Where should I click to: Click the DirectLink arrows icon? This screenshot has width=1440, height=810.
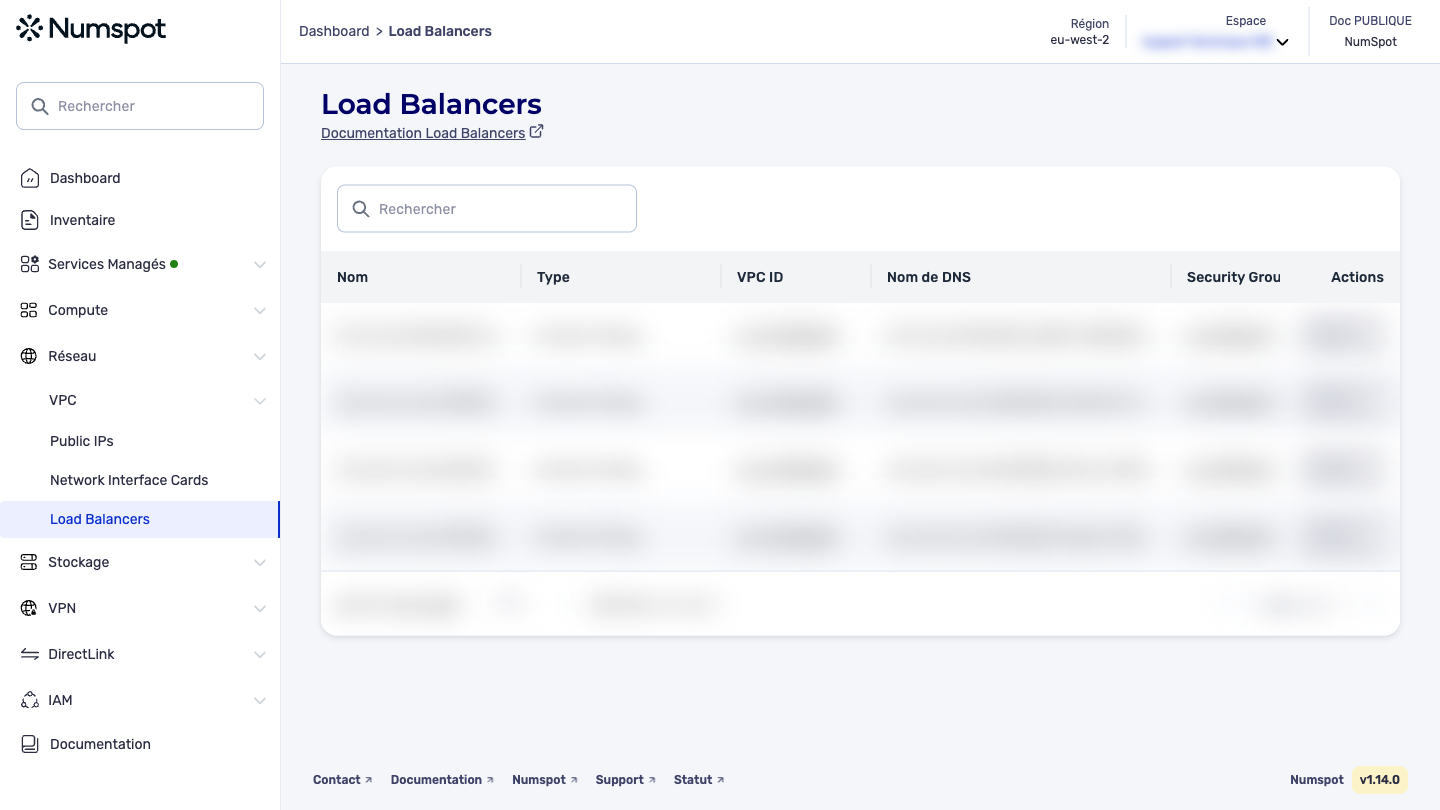click(x=29, y=654)
